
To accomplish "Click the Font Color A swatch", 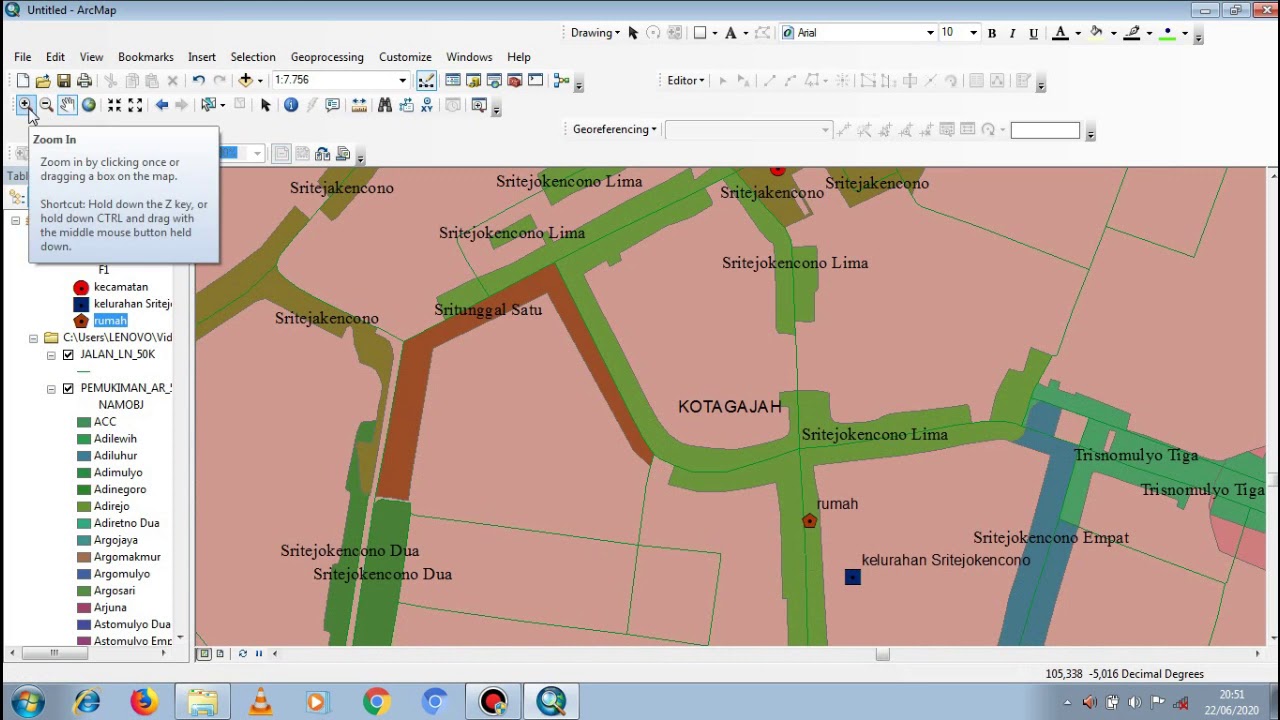I will pos(1060,33).
